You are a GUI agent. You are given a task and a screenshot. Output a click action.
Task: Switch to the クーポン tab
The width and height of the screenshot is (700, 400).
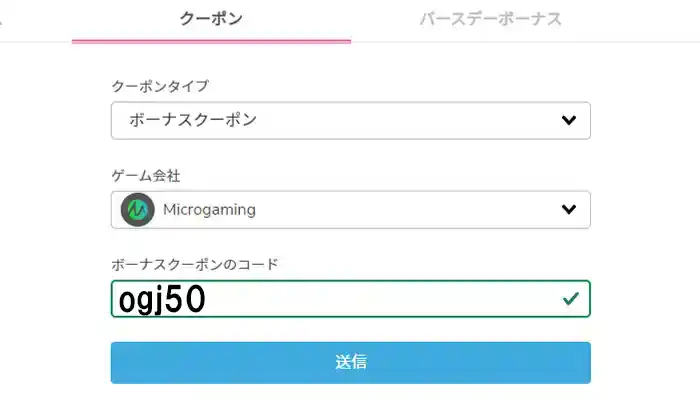coord(211,19)
